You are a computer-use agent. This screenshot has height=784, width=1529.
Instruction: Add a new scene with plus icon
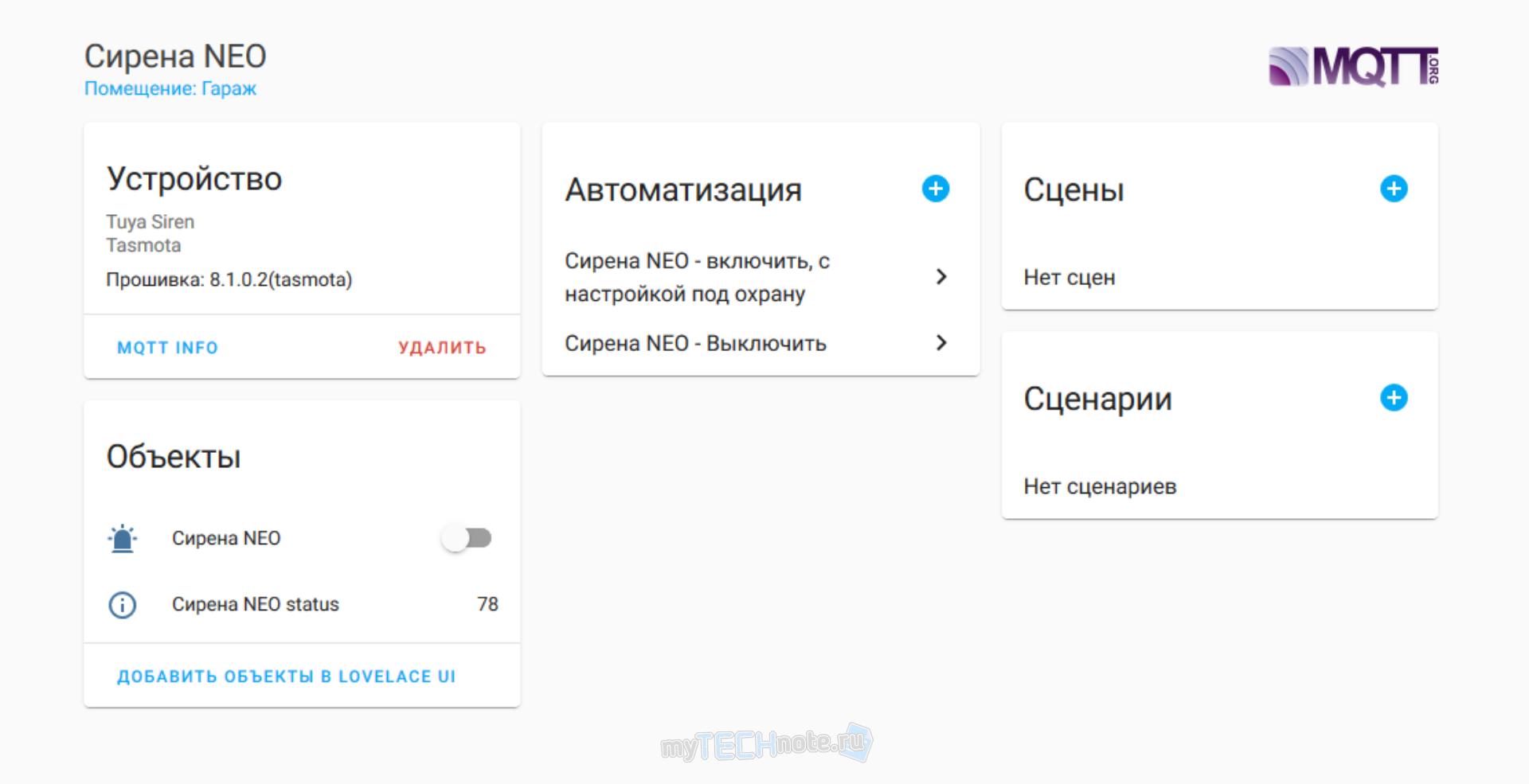[x=1394, y=189]
